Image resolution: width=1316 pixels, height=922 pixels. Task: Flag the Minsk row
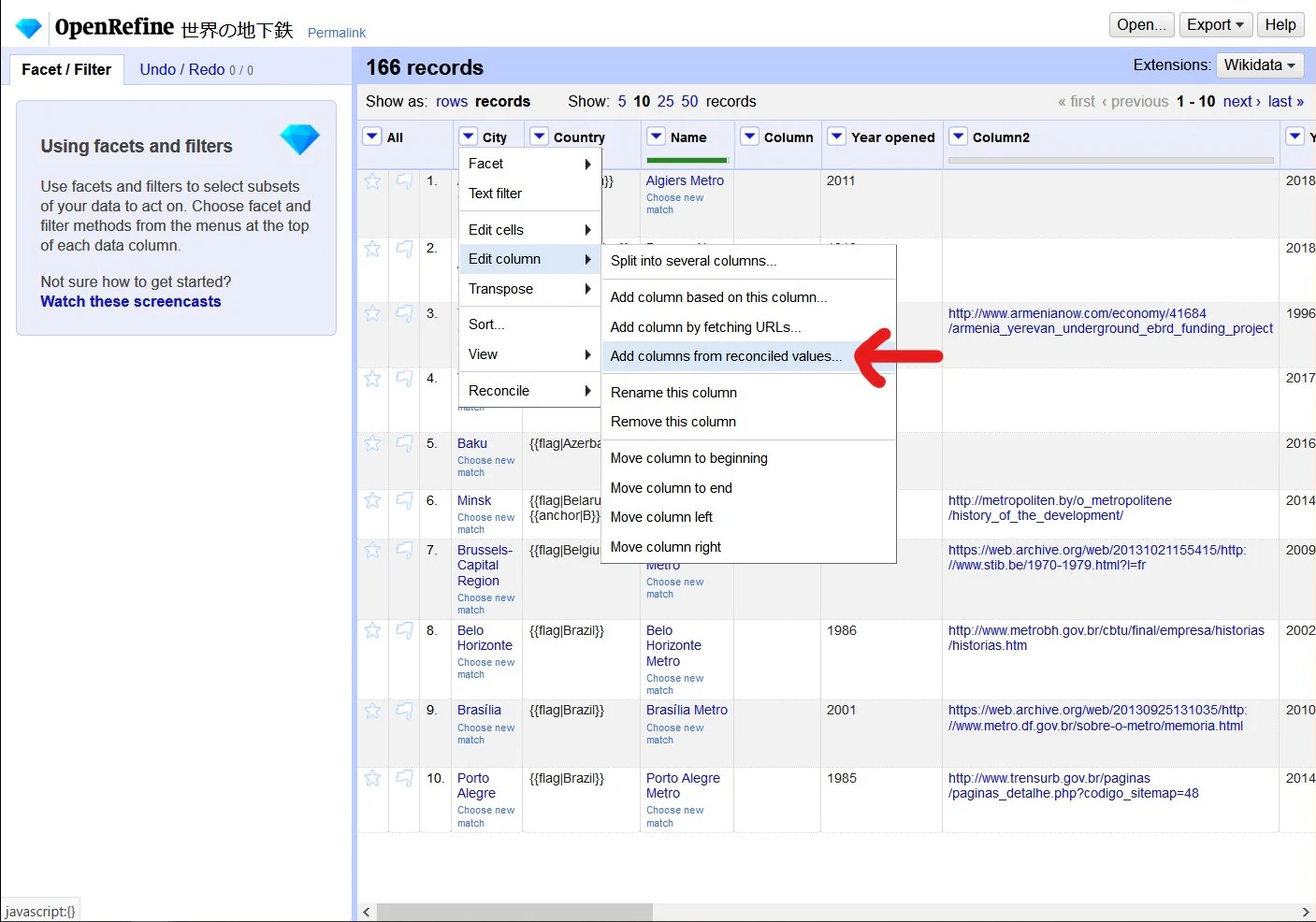(404, 500)
